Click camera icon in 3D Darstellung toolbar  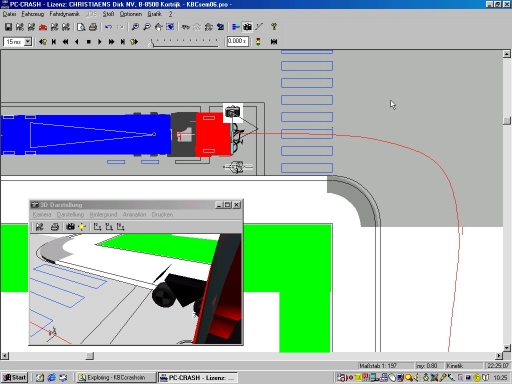(x=70, y=227)
